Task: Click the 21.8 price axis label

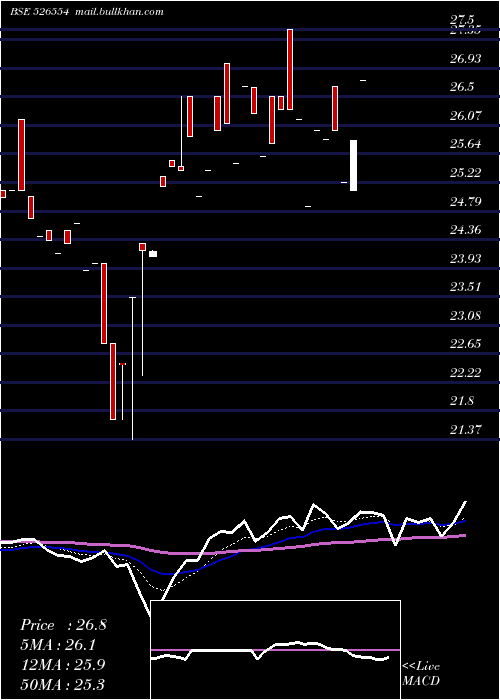Action: pyautogui.click(x=462, y=401)
